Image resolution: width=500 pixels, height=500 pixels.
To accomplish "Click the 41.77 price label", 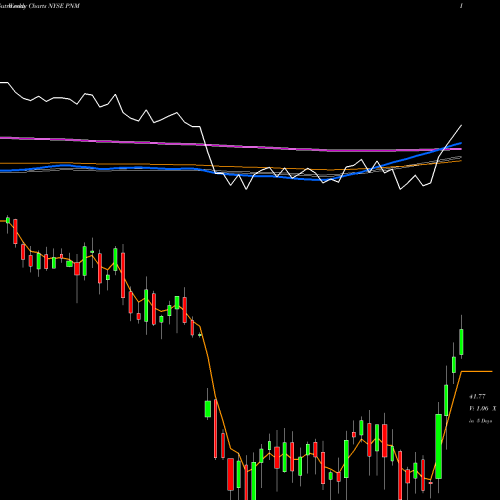I will pos(477,396).
